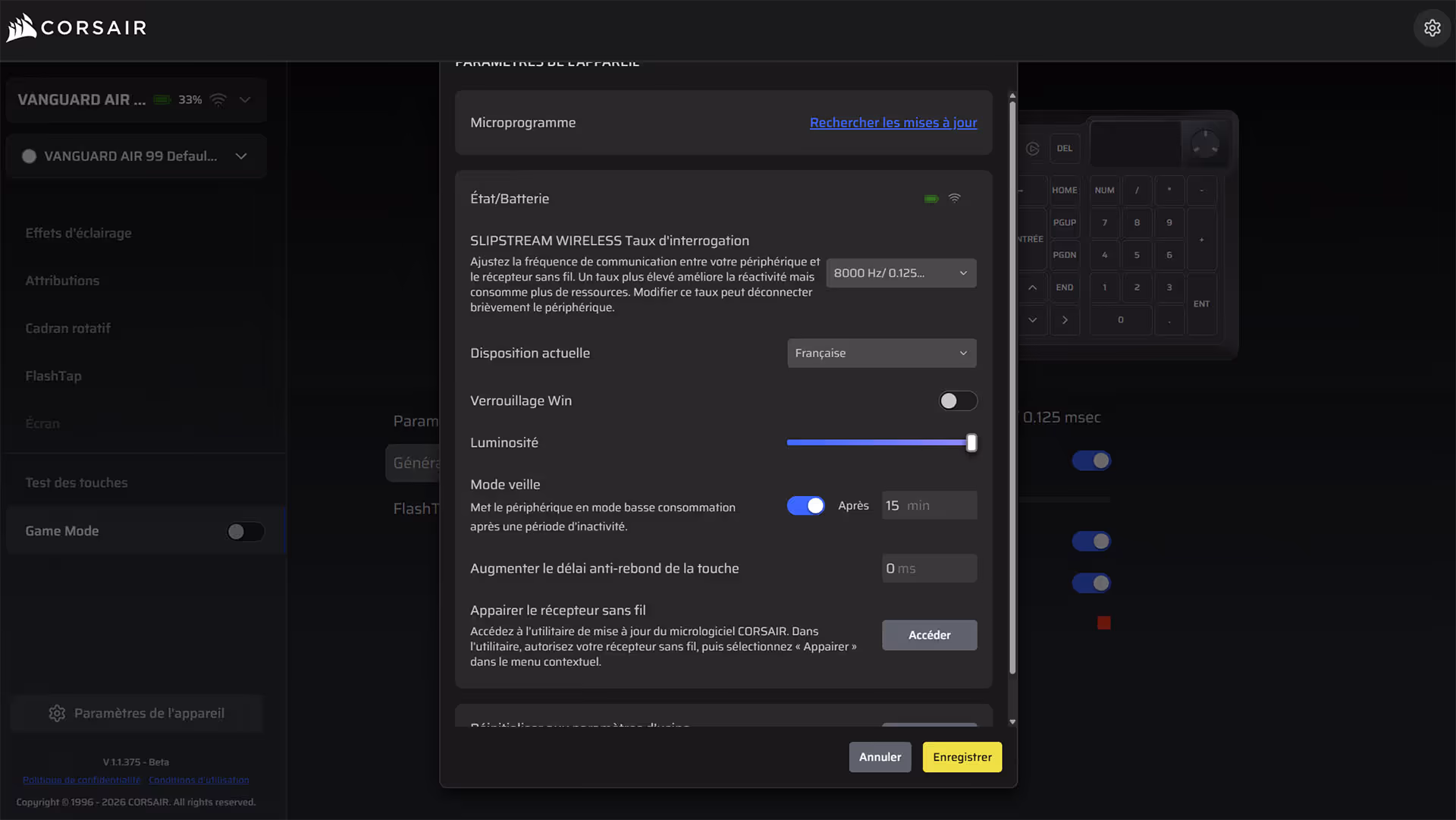Click the rotary dial on the keyboard preview
Screen dimensions: 1456x820
coord(1205,144)
